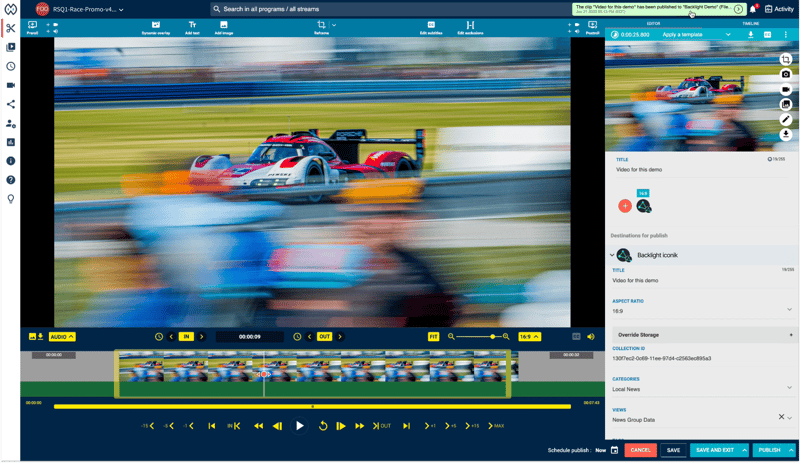This screenshot has width=800, height=463.
Task: Switch to the Editor tab
Action: 653,23
